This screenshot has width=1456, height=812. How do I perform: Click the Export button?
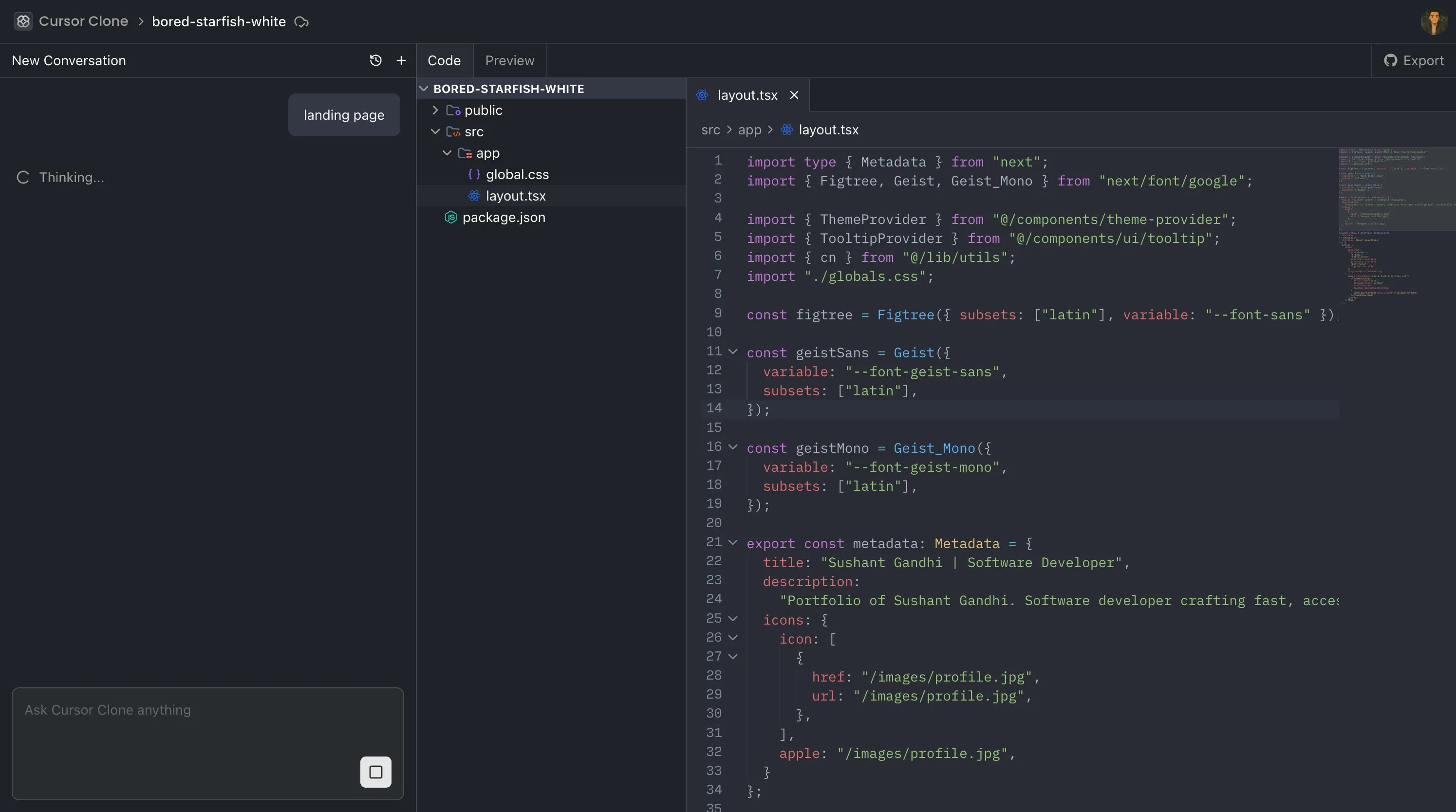[1413, 60]
